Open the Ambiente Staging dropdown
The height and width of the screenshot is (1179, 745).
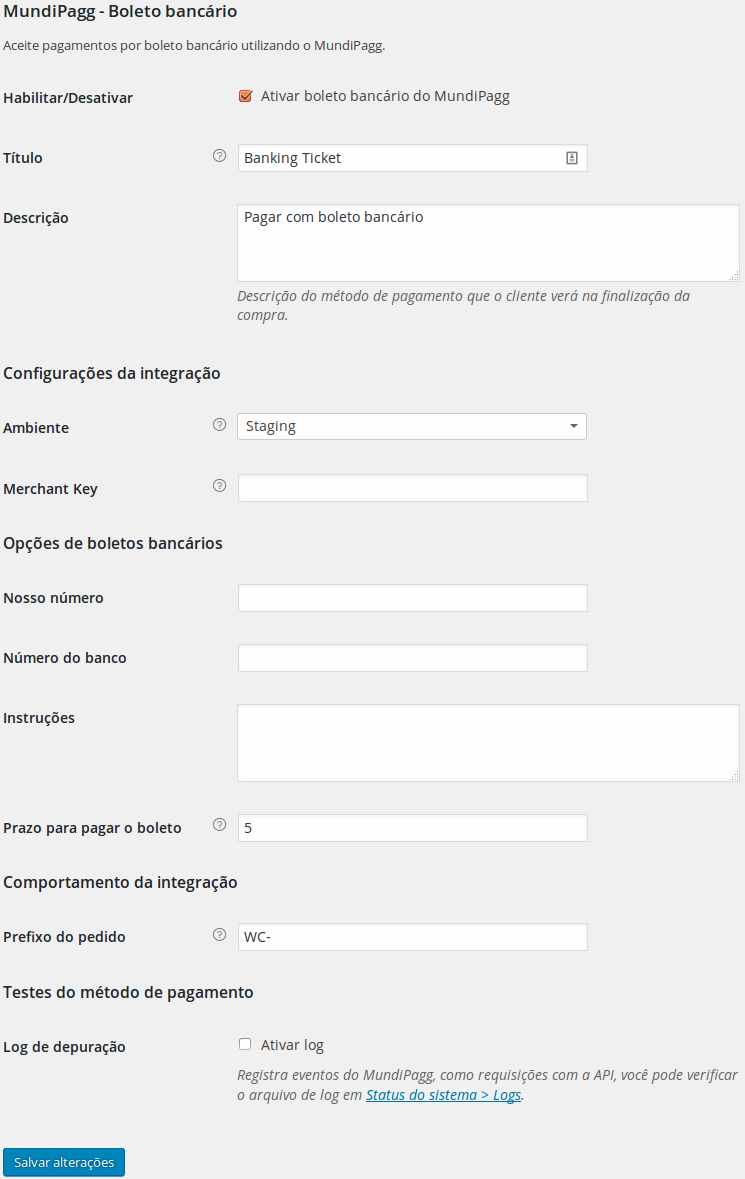[x=411, y=426]
